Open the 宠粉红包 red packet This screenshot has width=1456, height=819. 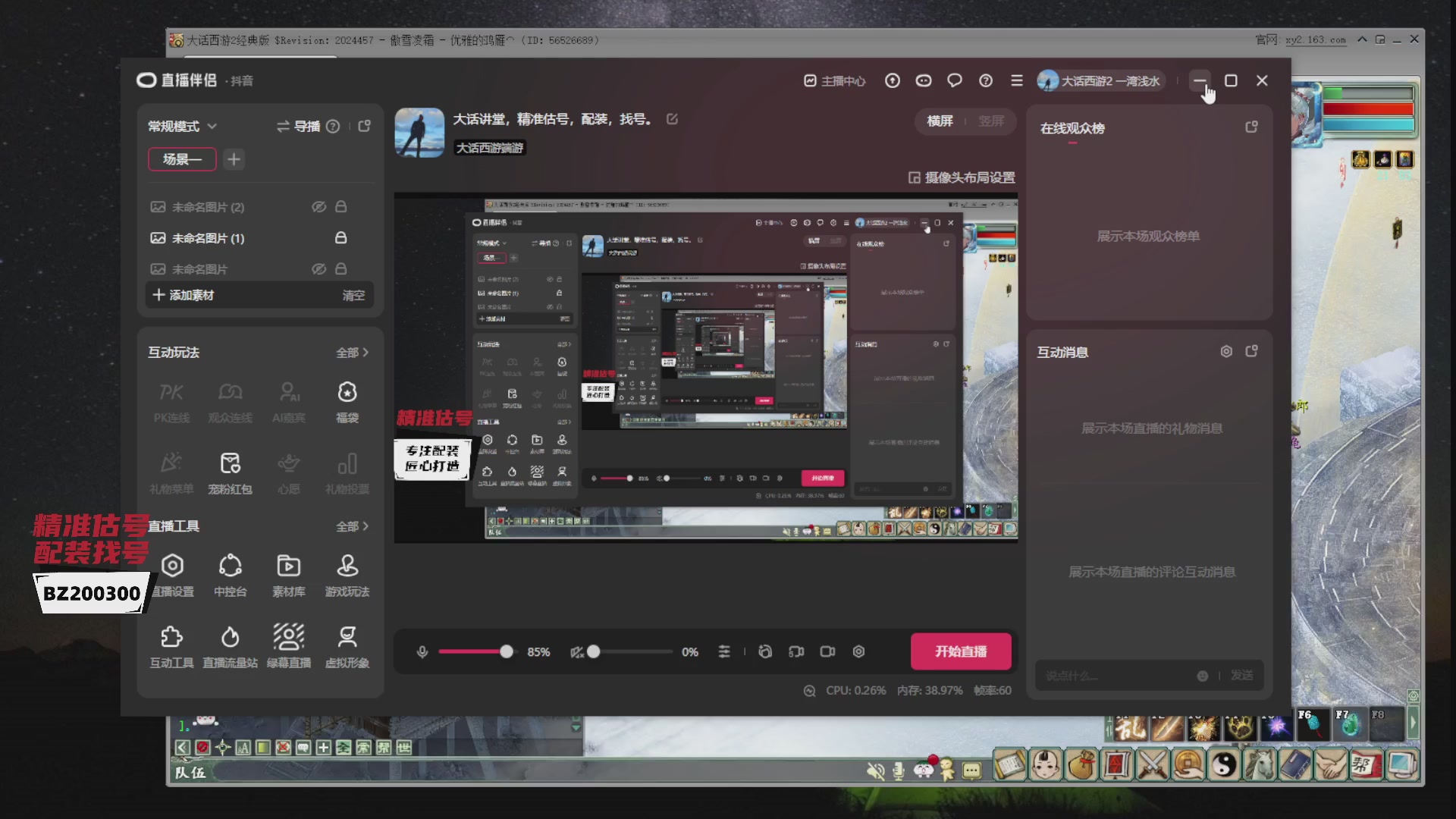pyautogui.click(x=231, y=474)
